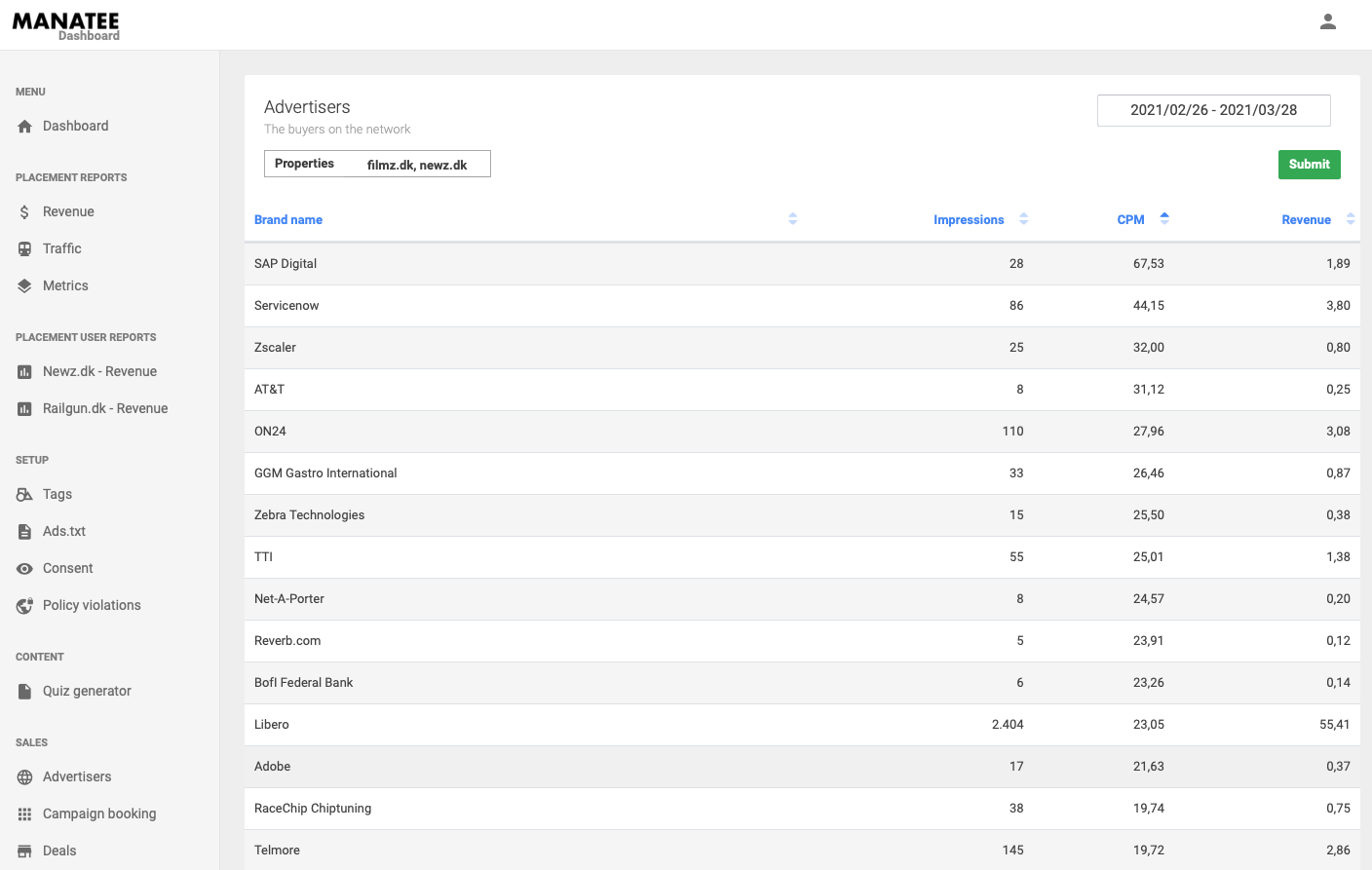Click the Policy violations globe icon
The width and height of the screenshot is (1372, 870).
(x=25, y=606)
